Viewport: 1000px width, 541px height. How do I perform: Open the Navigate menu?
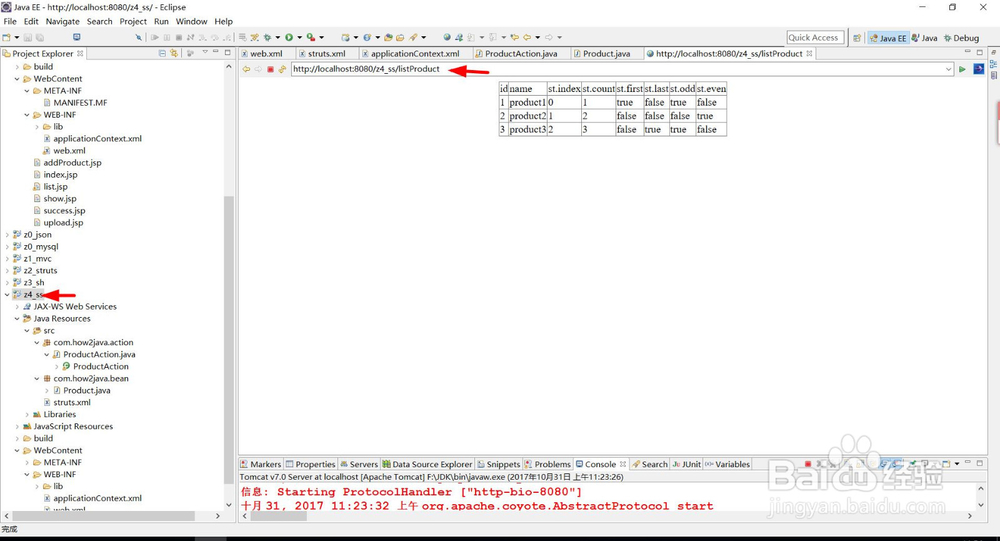62,21
